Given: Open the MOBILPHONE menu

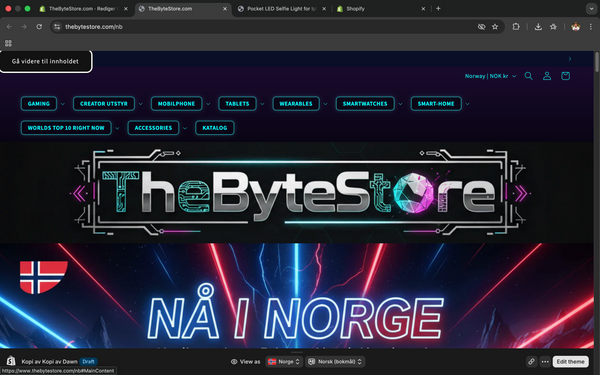Looking at the screenshot, I should [x=176, y=104].
